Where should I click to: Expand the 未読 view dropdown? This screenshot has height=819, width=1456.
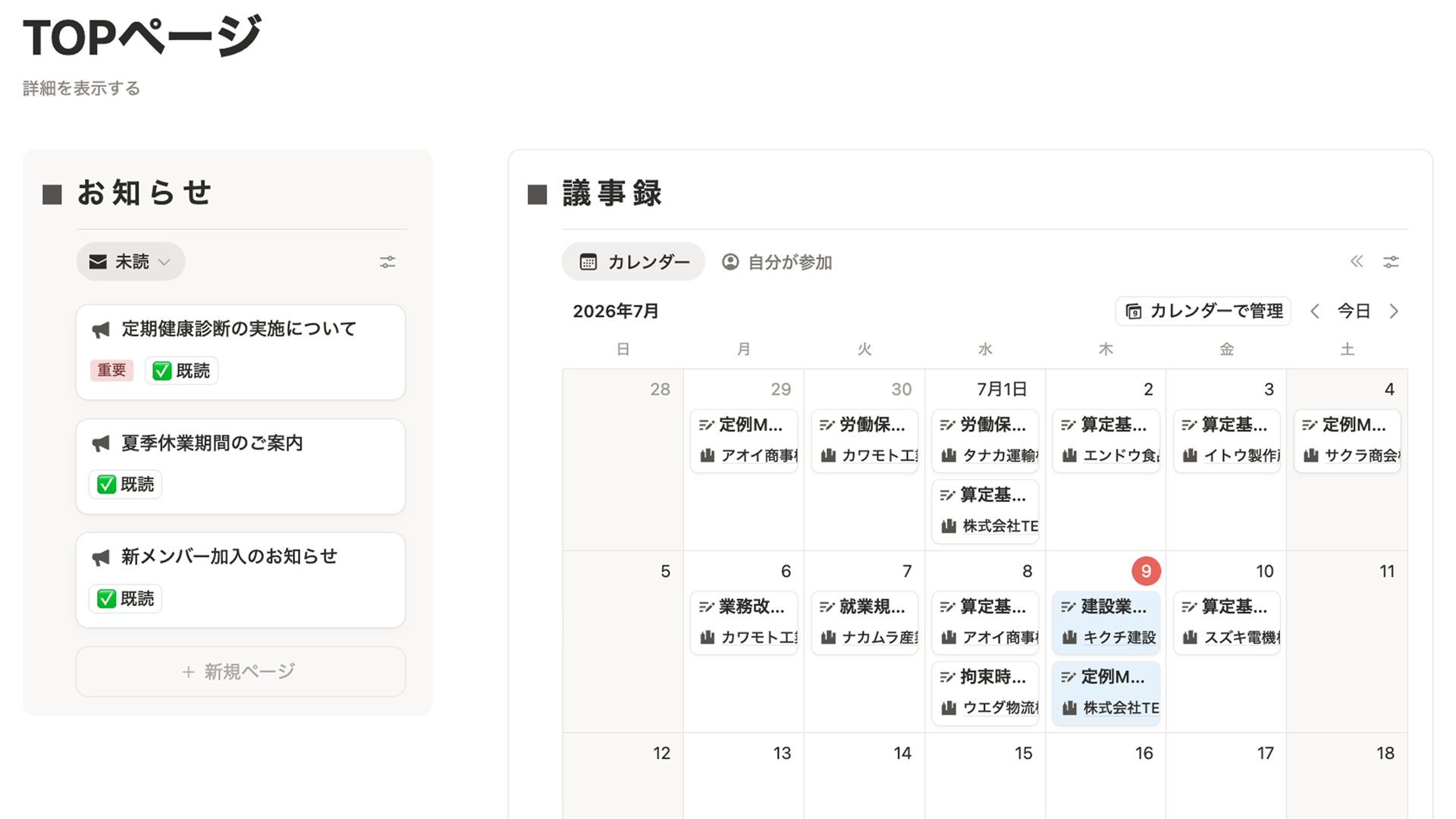[130, 262]
